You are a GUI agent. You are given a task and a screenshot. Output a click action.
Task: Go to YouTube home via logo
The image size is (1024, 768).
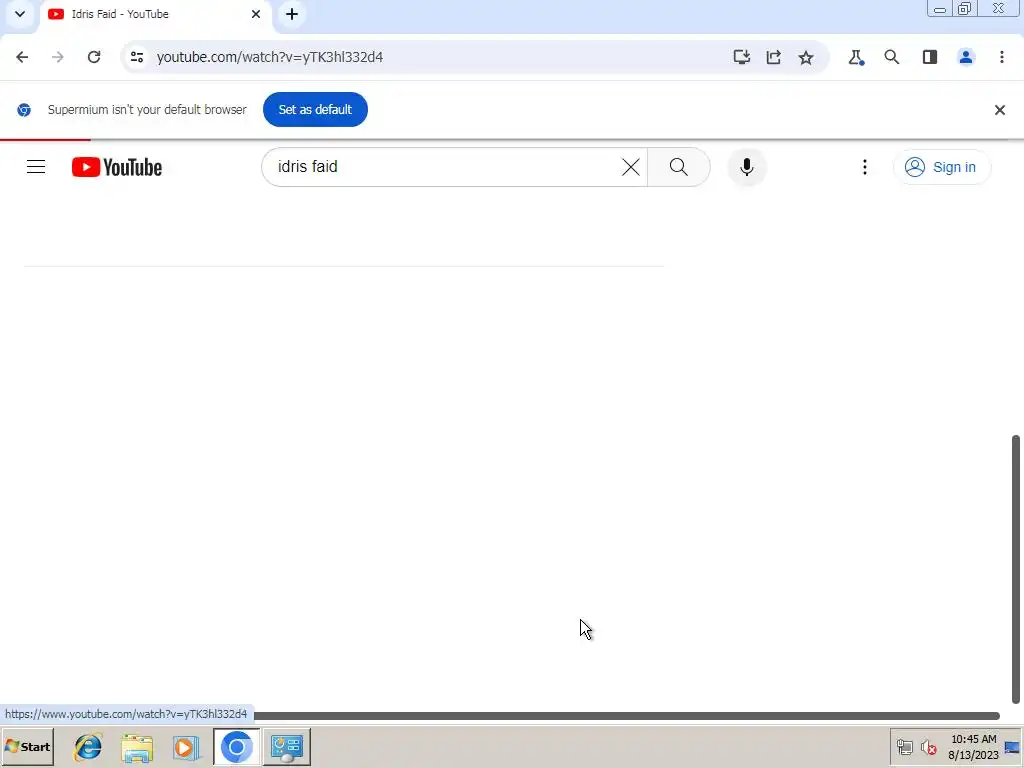[117, 167]
